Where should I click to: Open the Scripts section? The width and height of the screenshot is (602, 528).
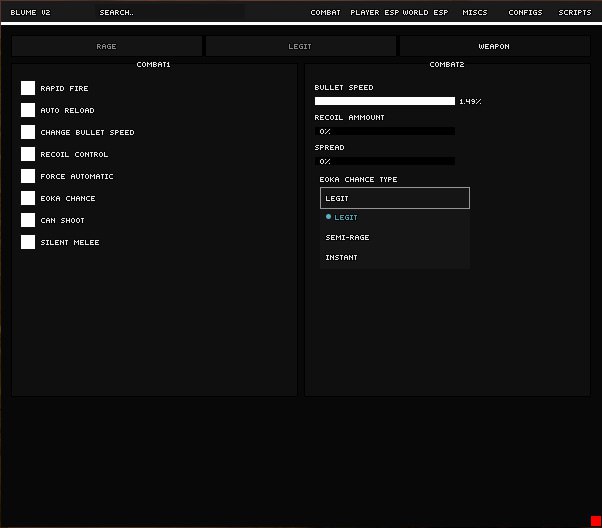pos(575,13)
